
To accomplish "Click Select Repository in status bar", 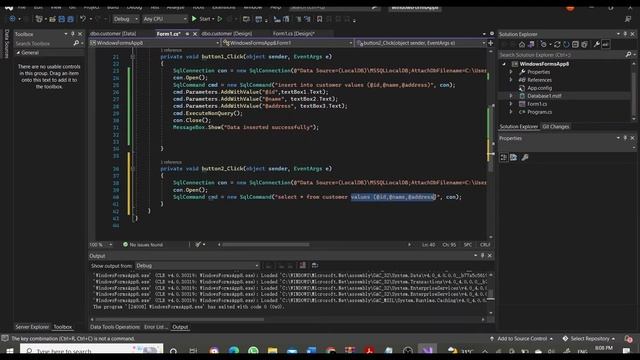I will coord(589,339).
